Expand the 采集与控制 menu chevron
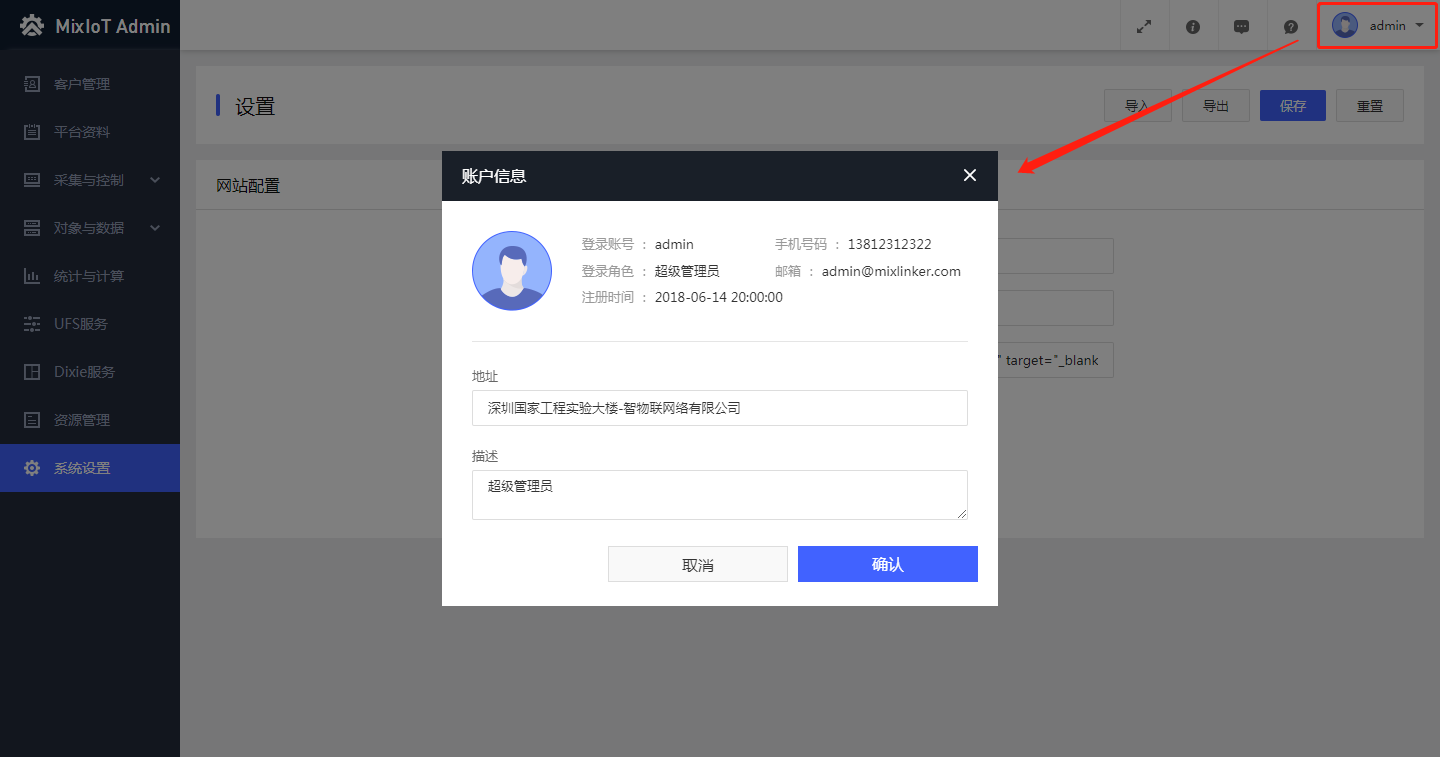Image resolution: width=1440 pixels, height=757 pixels. (x=155, y=180)
